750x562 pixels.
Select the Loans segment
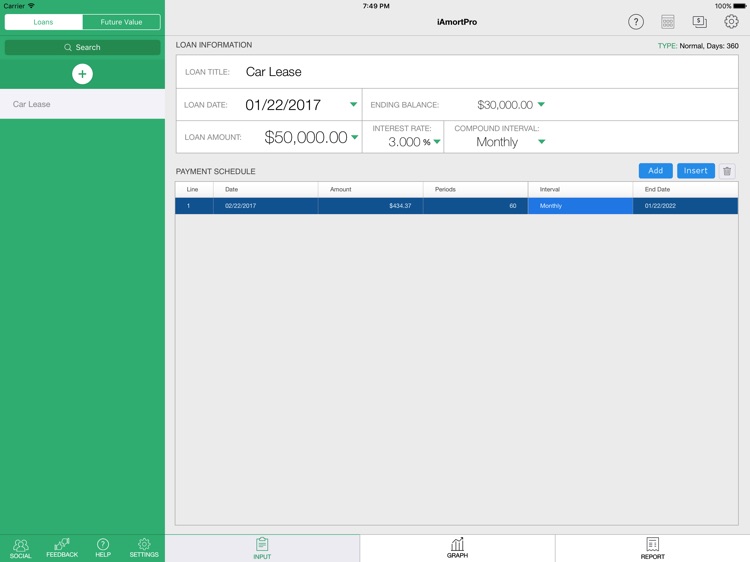tap(44, 22)
